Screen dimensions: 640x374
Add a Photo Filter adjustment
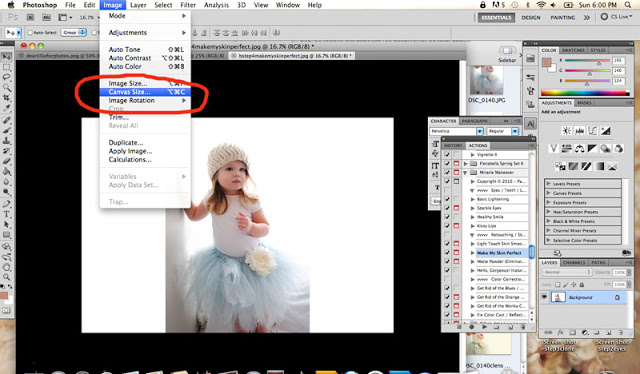(605, 149)
